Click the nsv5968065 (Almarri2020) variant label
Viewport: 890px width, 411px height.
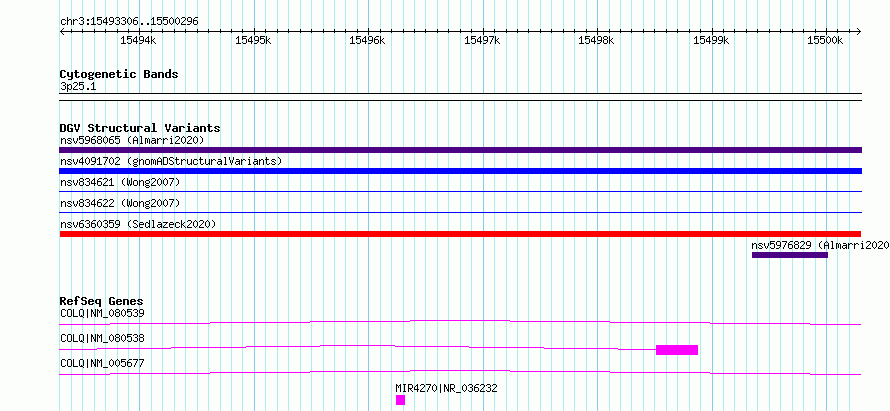click(x=132, y=140)
